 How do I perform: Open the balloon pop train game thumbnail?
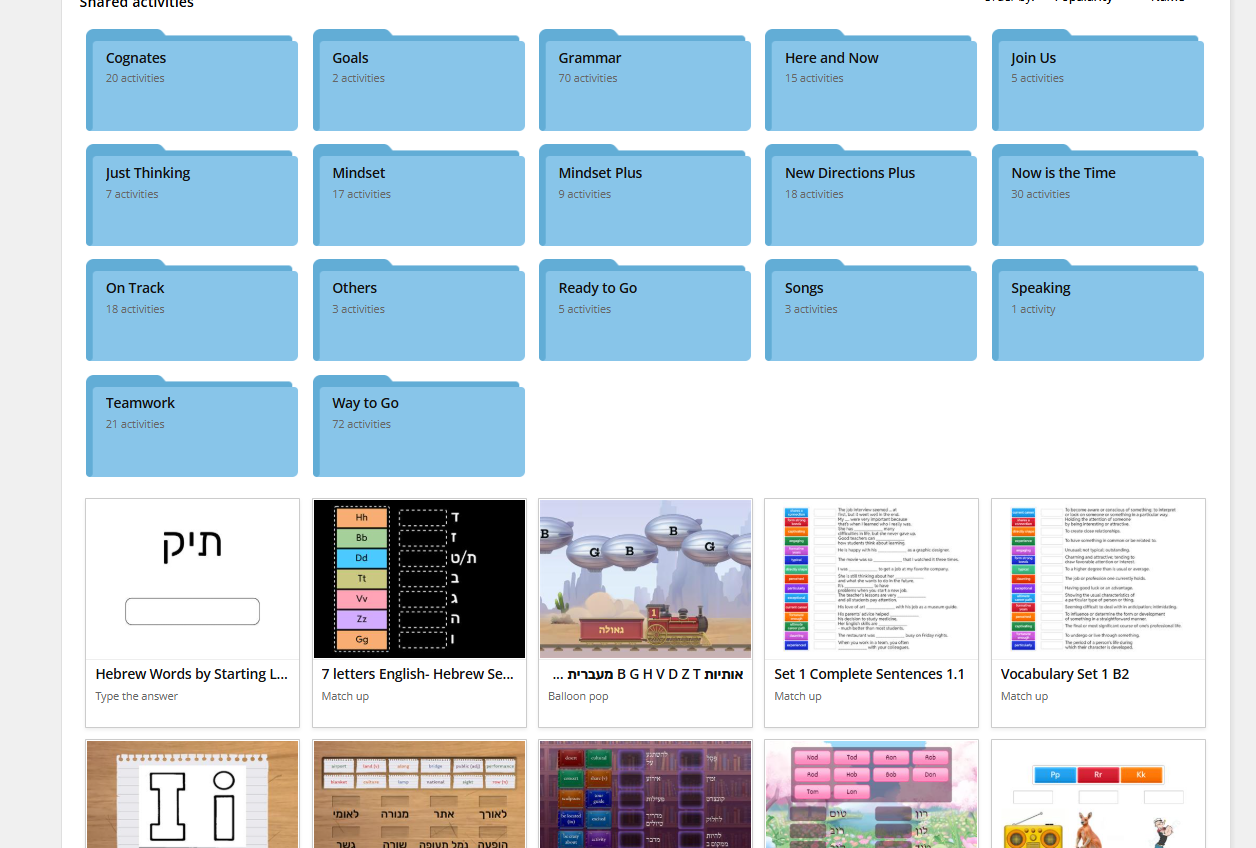point(645,579)
